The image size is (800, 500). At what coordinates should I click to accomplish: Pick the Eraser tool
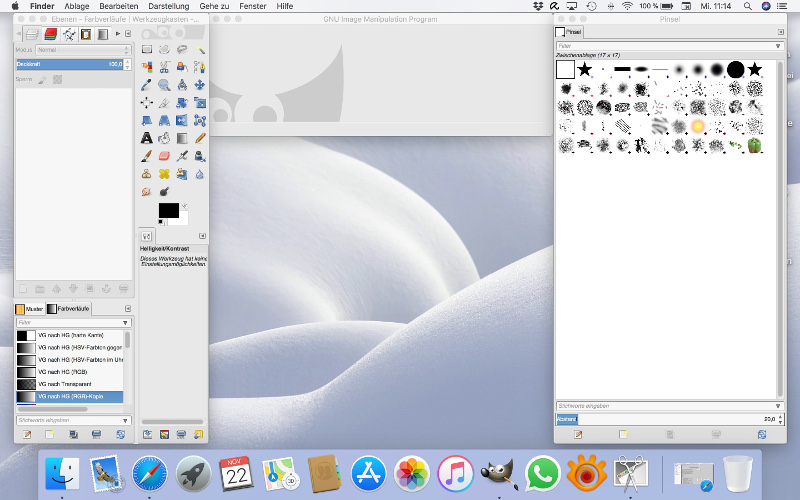[165, 156]
